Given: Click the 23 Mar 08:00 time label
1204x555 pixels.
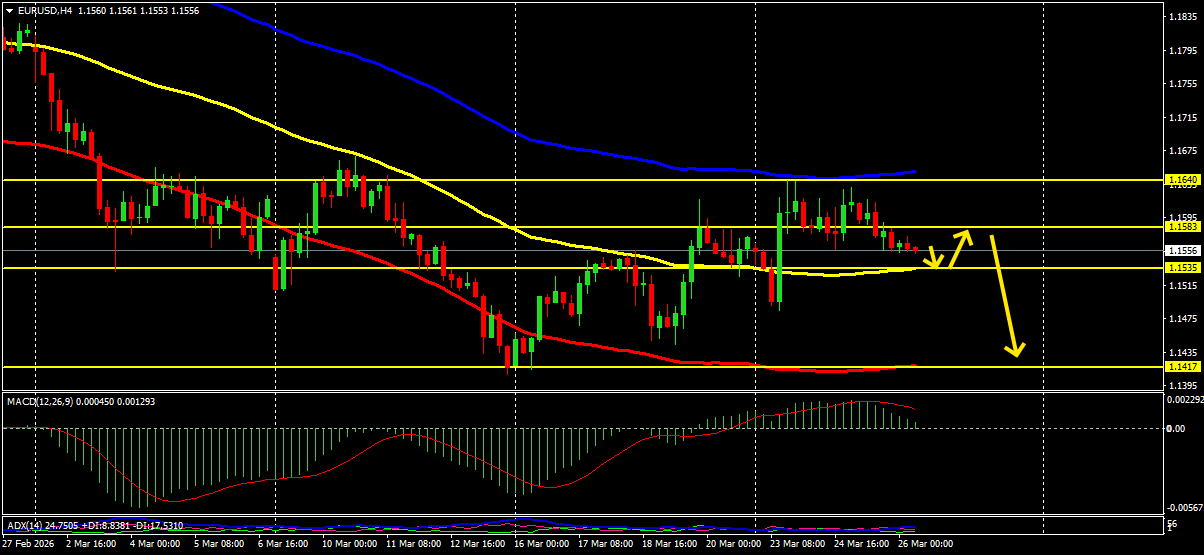Looking at the screenshot, I should pyautogui.click(x=798, y=544).
